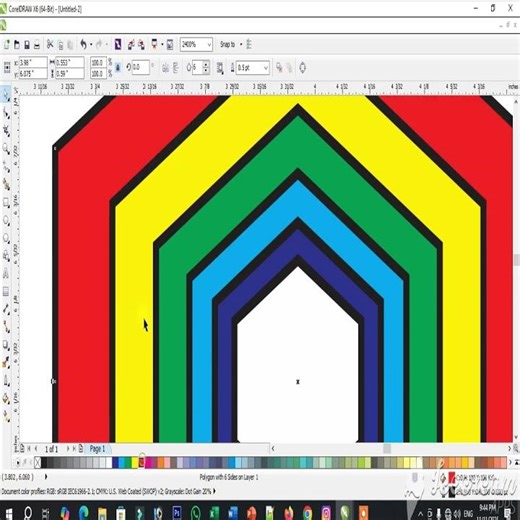Select the Fill tool bucket
Screen dimensions: 520x520
click(x=6, y=398)
